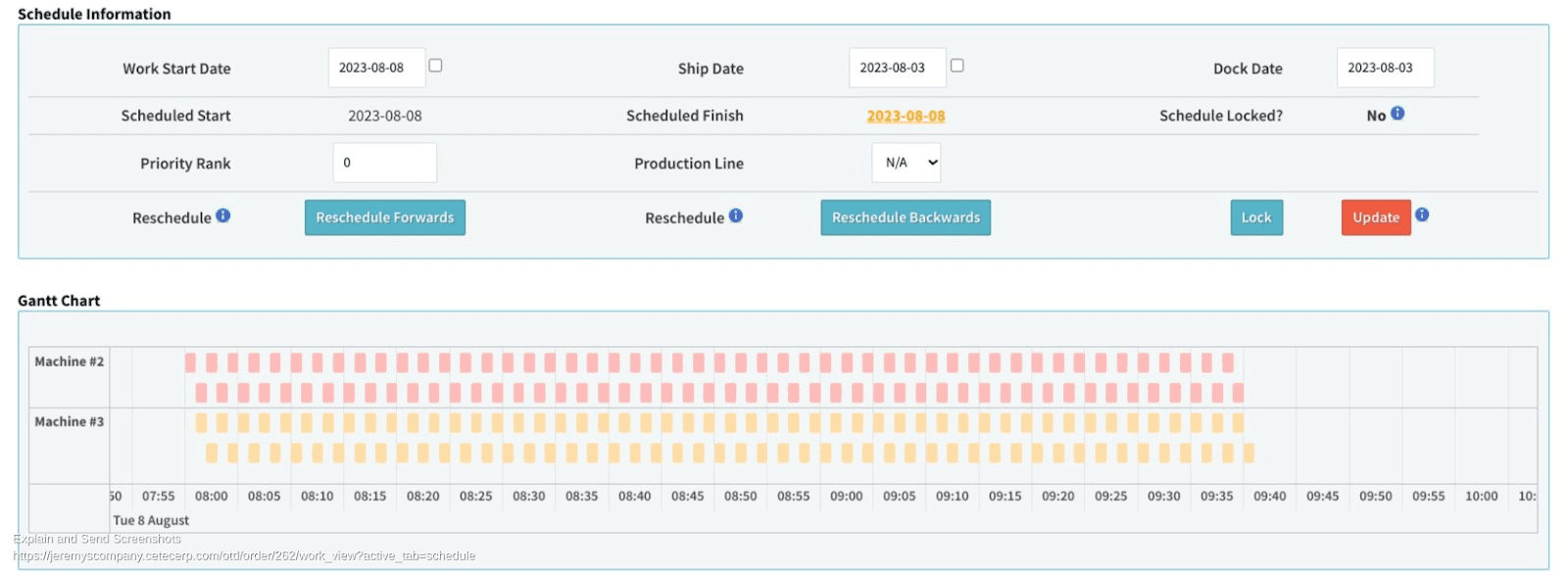
Task: Open the Scheduled Finish date link
Action: click(906, 116)
